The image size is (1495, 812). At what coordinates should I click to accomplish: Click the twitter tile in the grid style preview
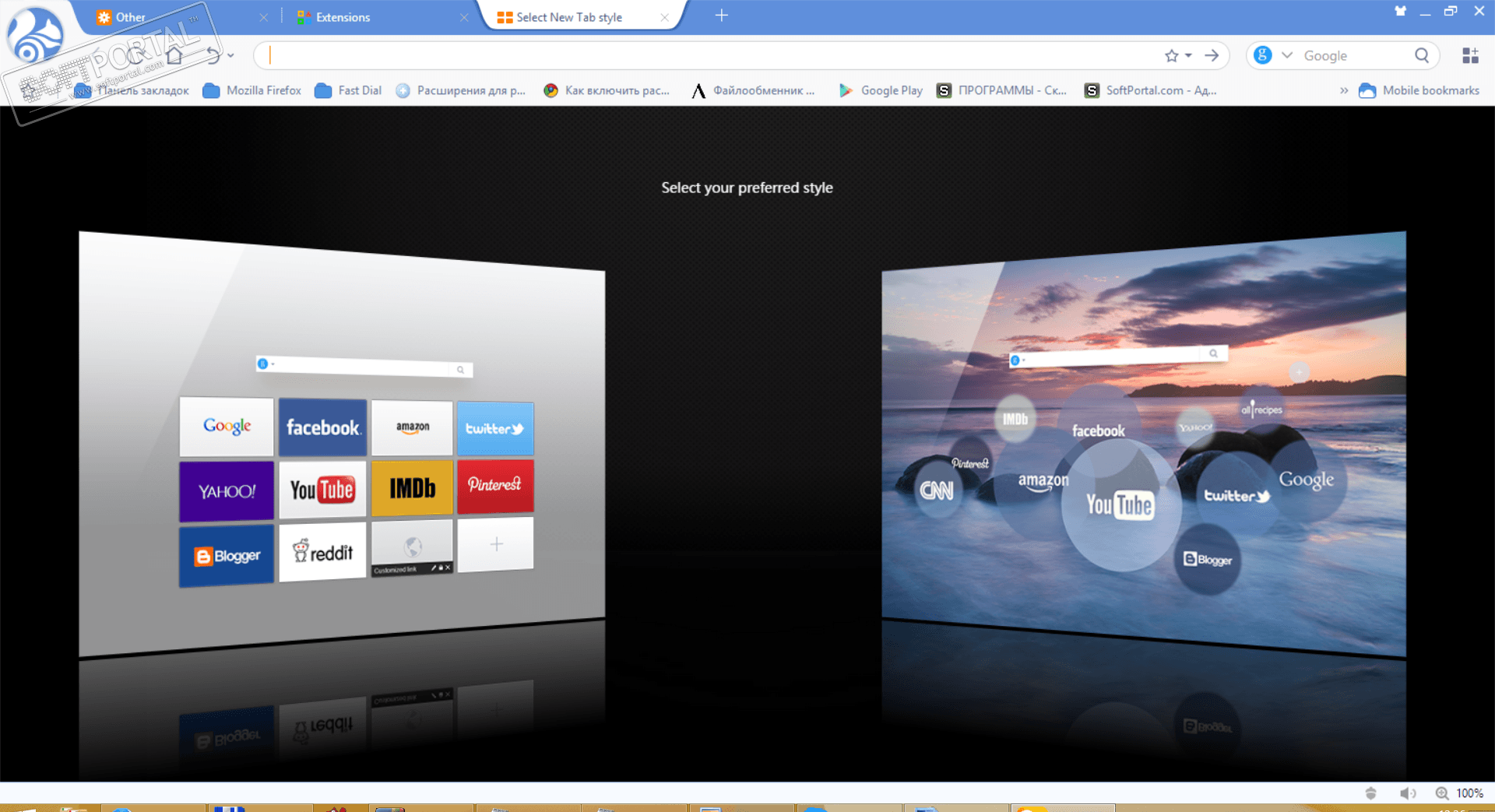495,428
